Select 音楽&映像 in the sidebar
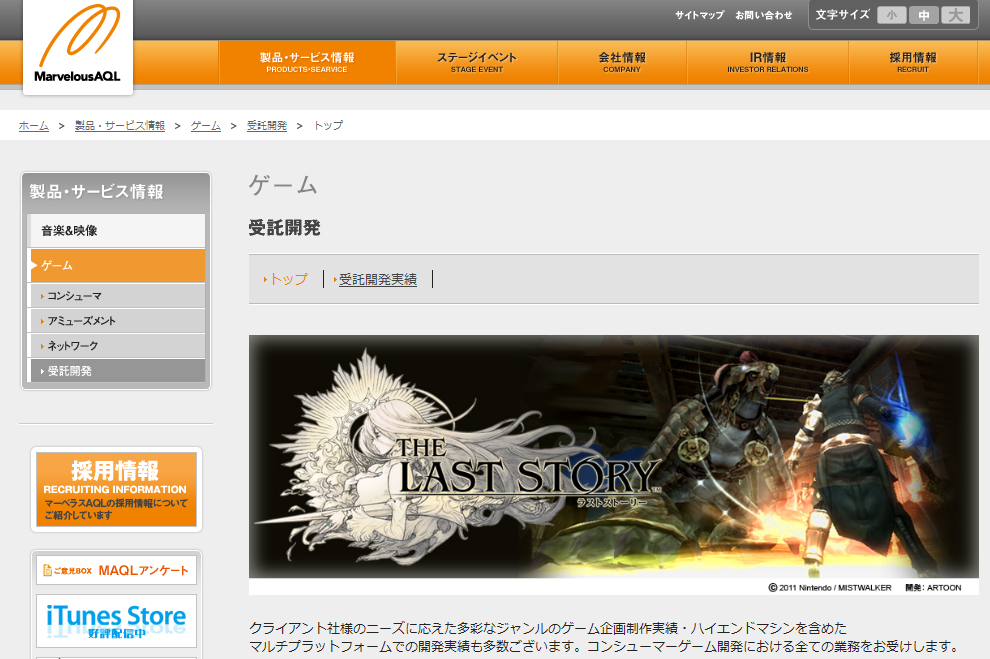This screenshot has width=990, height=659. (117, 230)
